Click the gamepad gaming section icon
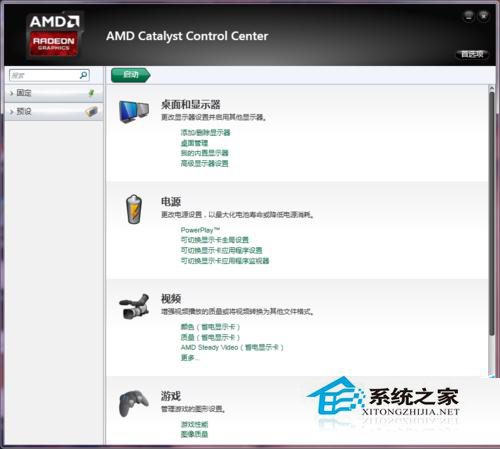 (x=134, y=403)
